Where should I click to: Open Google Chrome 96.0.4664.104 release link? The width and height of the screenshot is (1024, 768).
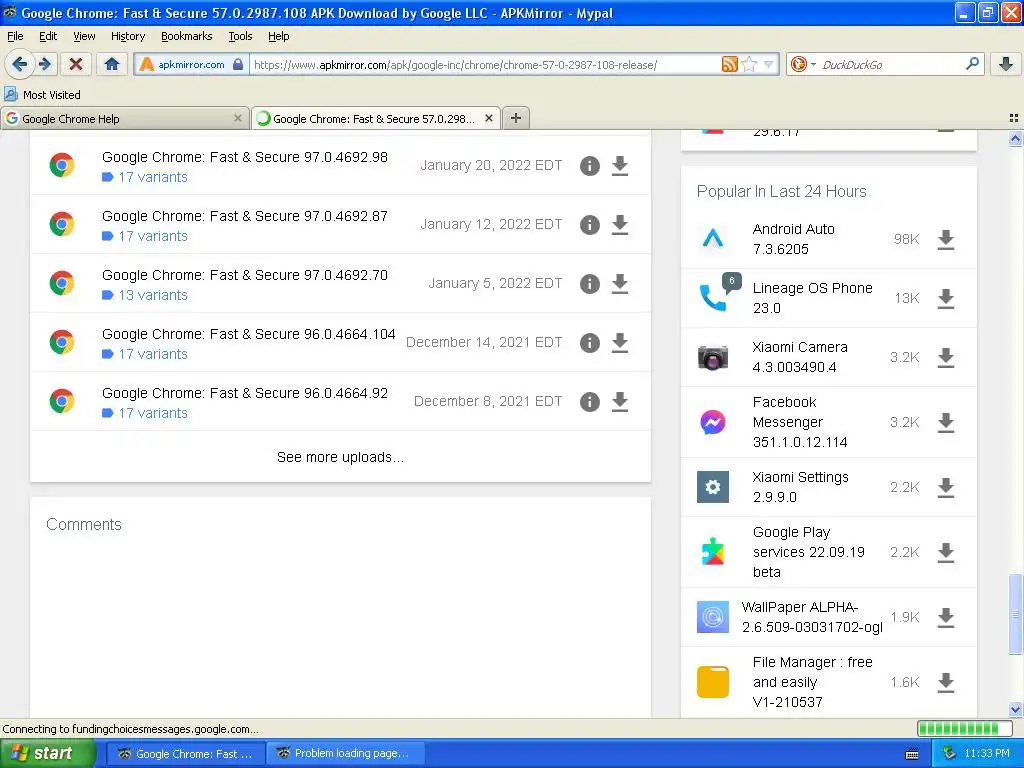pyautogui.click(x=249, y=334)
